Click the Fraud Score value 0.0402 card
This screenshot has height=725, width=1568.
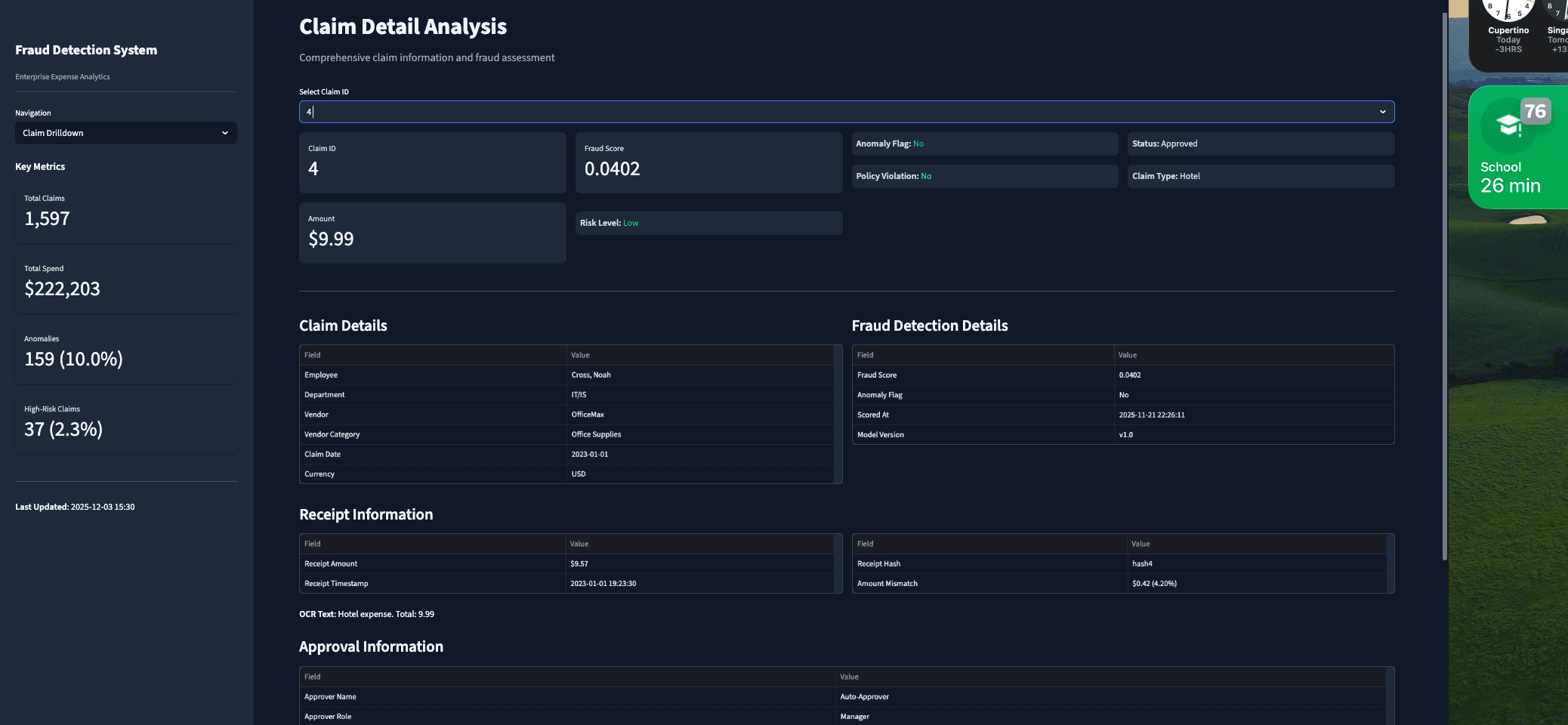pos(708,162)
